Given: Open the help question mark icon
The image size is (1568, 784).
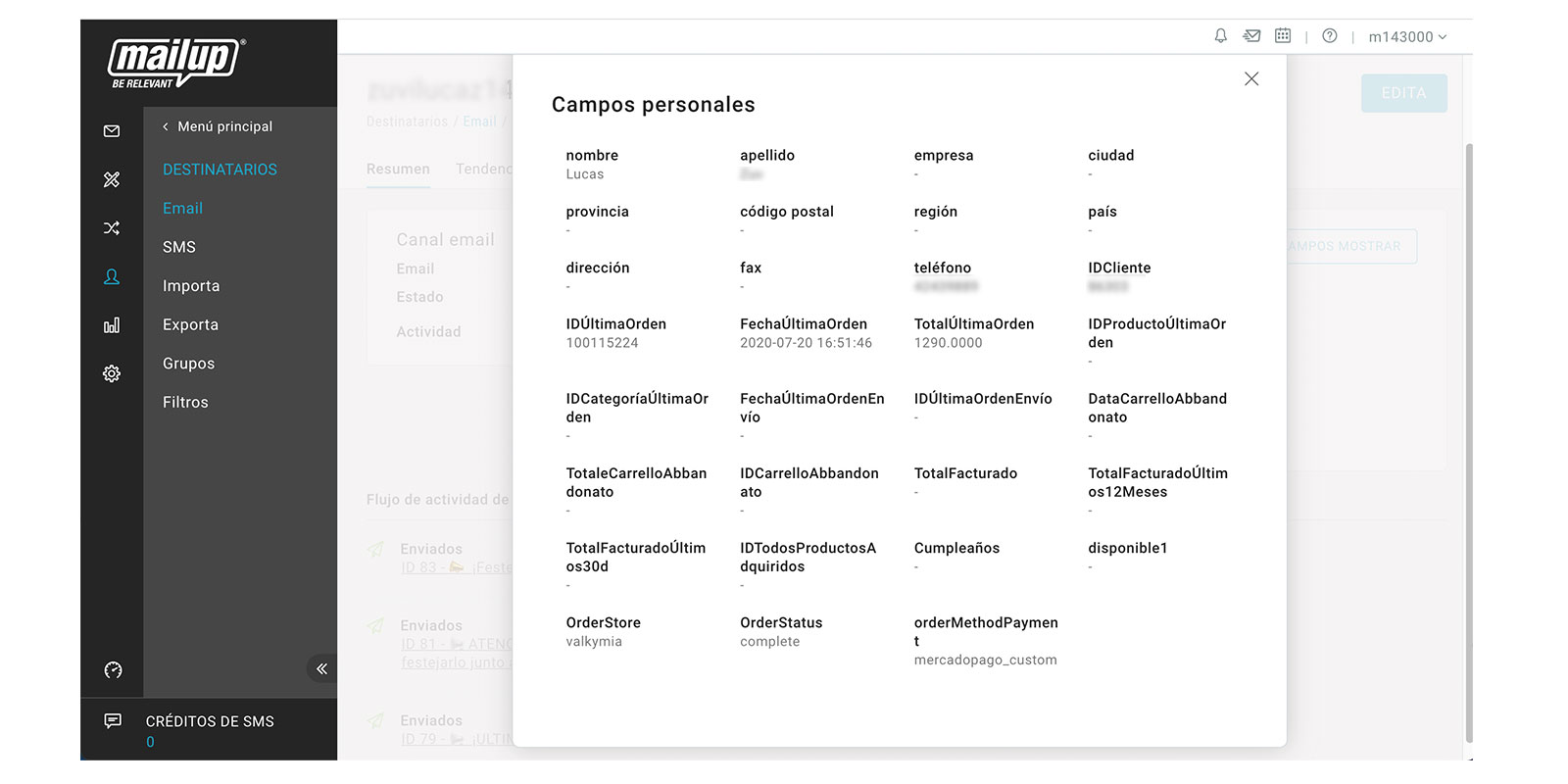Looking at the screenshot, I should (x=1330, y=36).
